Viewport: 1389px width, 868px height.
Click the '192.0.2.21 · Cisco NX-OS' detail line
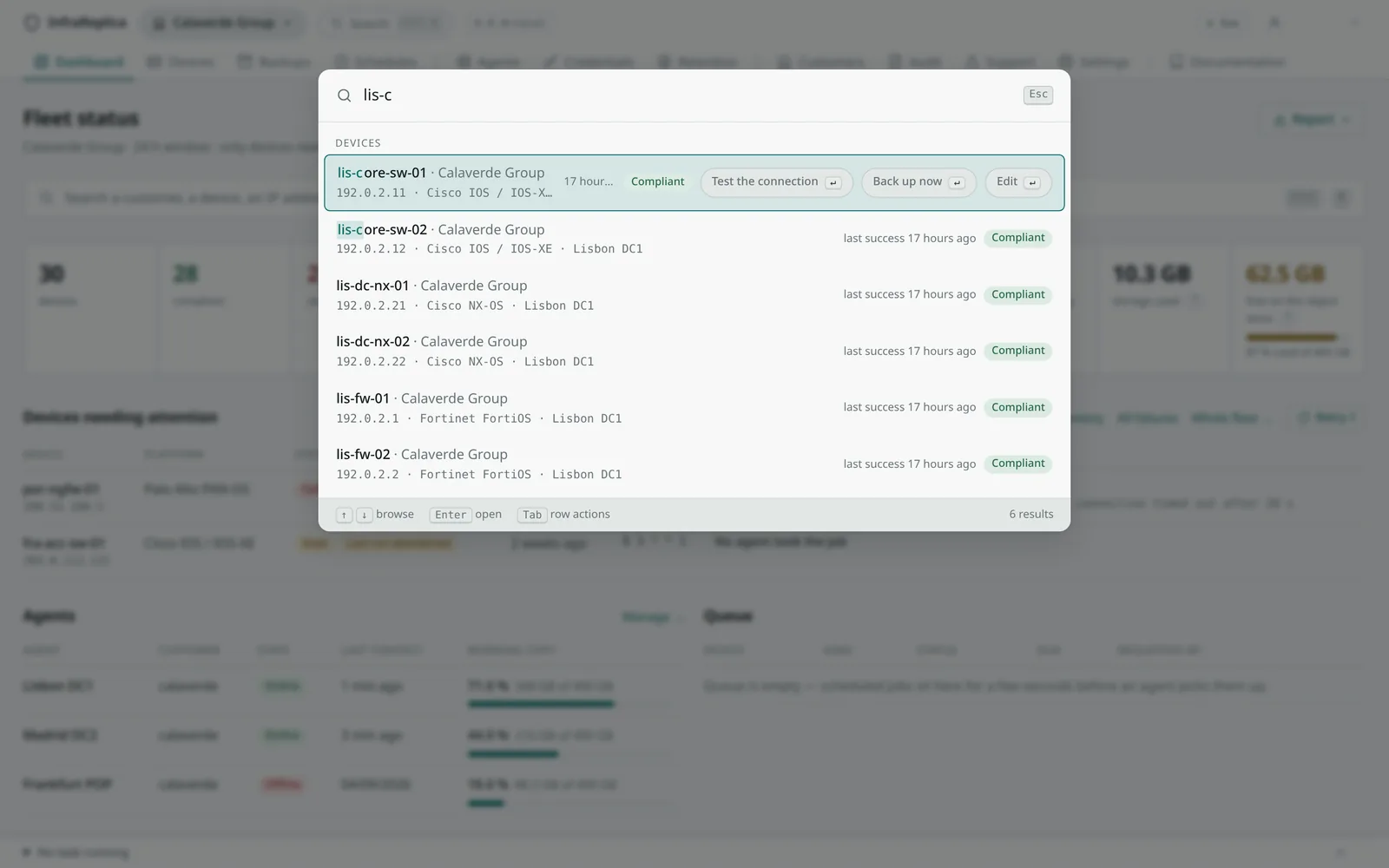pyautogui.click(x=465, y=306)
